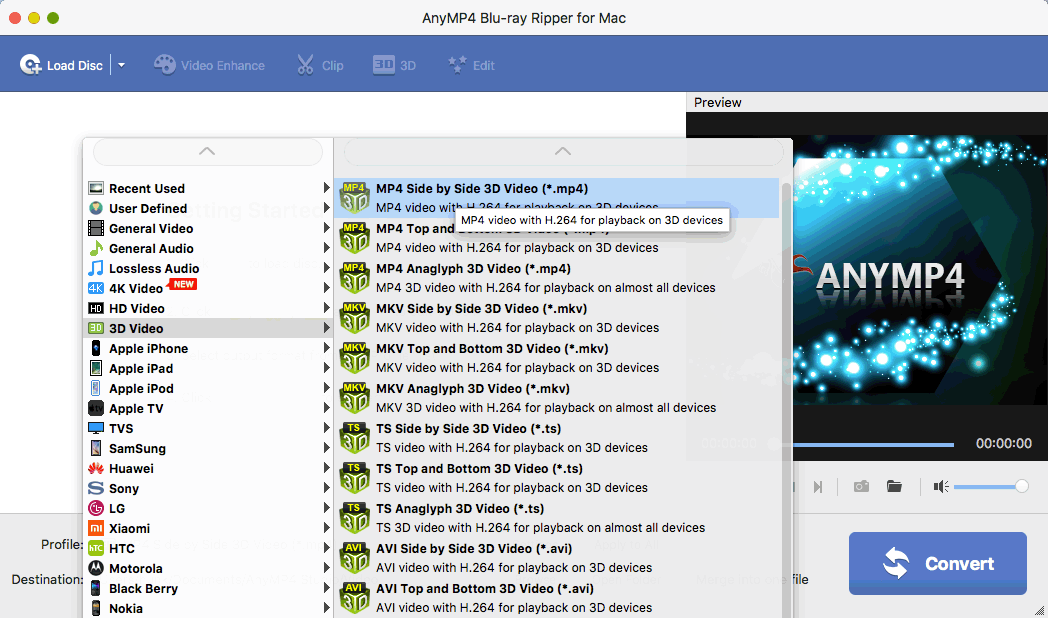The height and width of the screenshot is (618, 1048).
Task: Click the LG logo icon
Action: coord(96,508)
